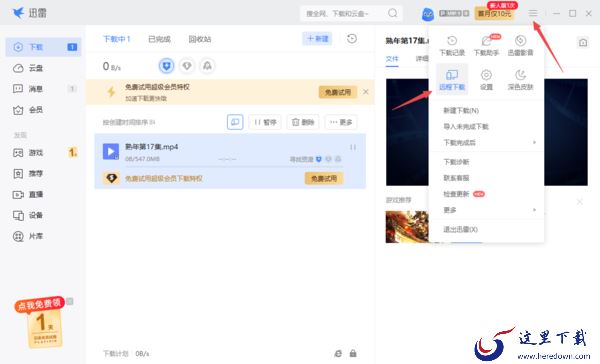Click the video file icon of 熟年第17集.mp4
600x364 pixels.
[111, 151]
